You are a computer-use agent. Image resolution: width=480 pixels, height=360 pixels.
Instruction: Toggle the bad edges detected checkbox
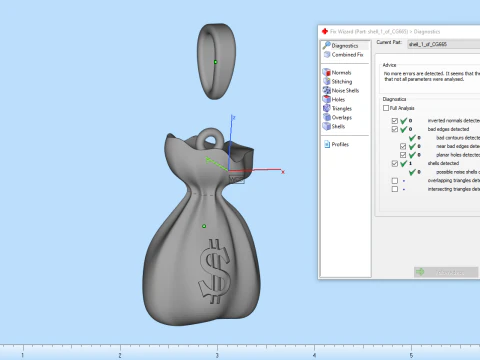pos(395,129)
